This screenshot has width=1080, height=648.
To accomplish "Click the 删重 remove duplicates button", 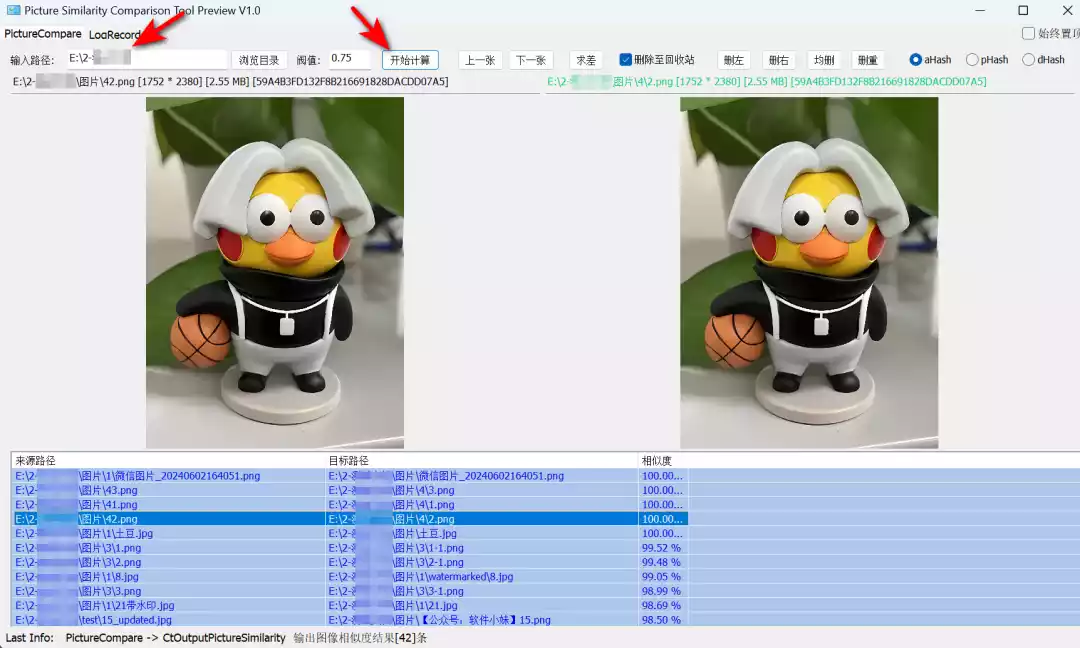I will tap(868, 60).
